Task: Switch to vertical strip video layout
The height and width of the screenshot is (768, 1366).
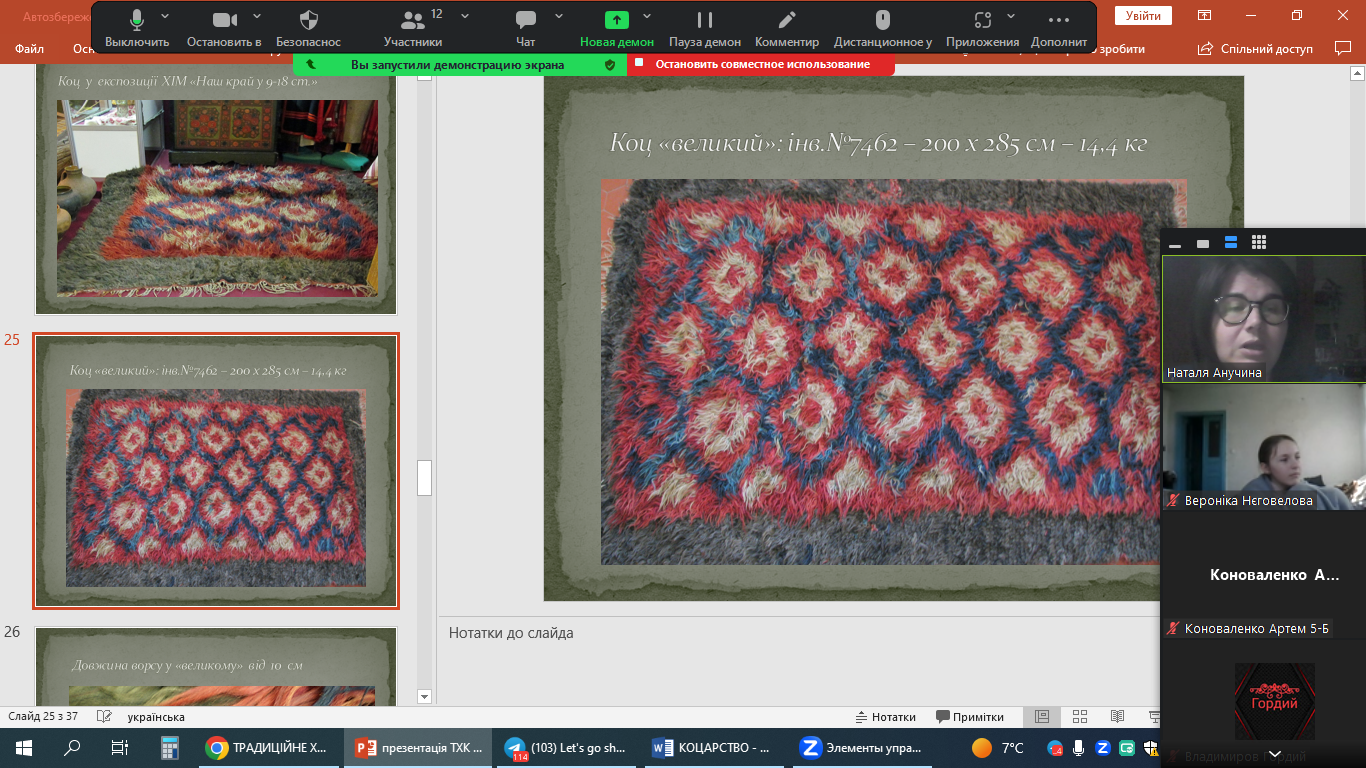Action: point(1231,243)
